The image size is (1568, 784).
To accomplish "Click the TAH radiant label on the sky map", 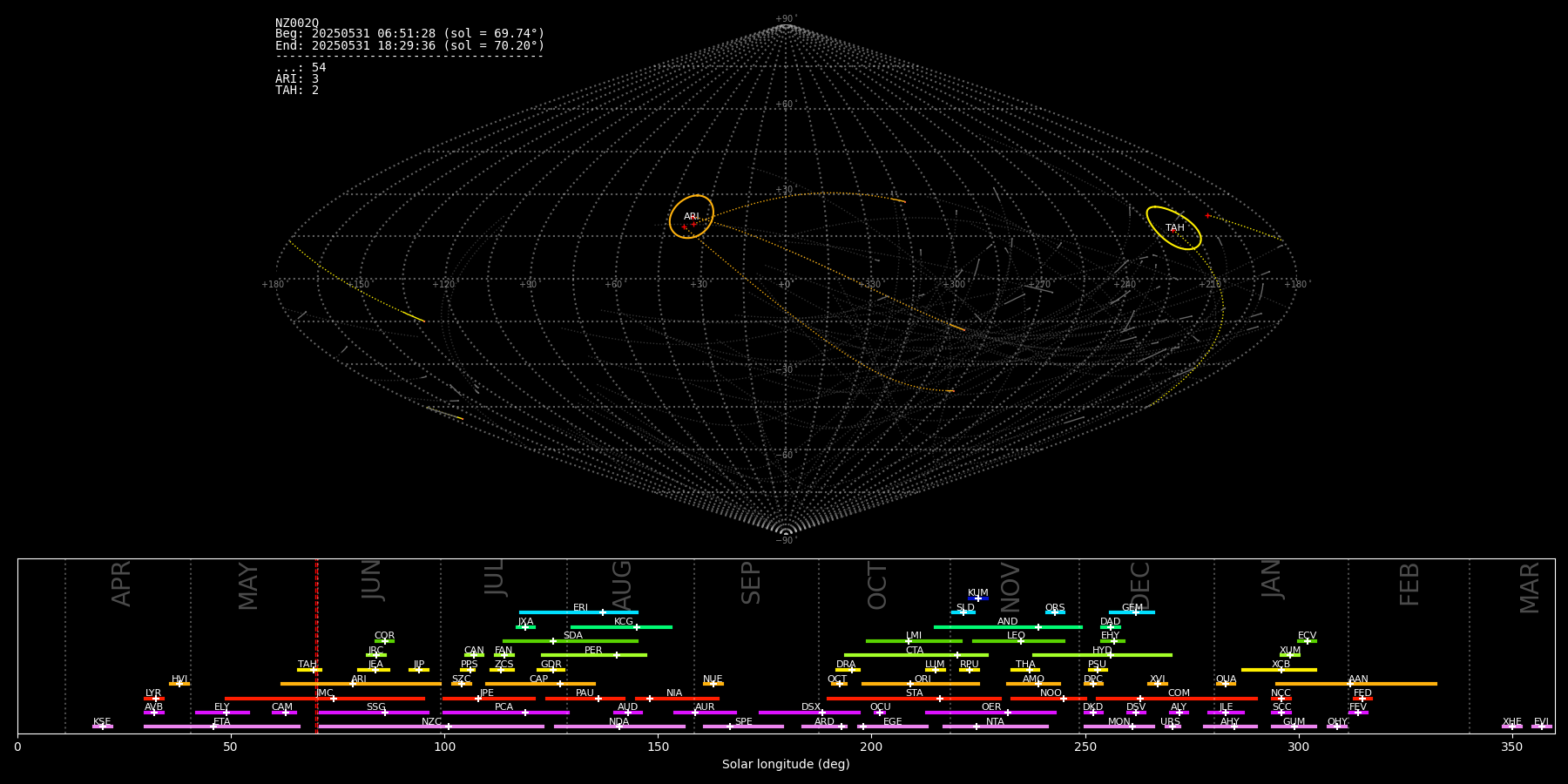I will (x=1175, y=228).
